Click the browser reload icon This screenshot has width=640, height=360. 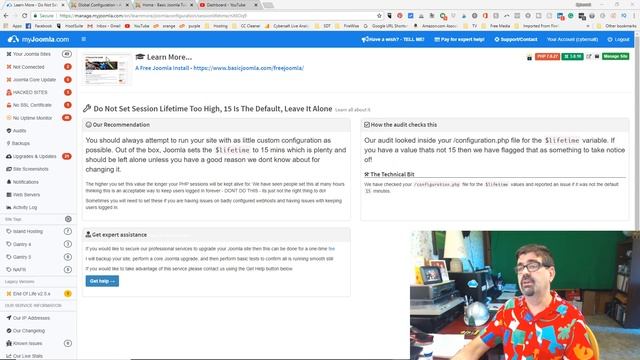tap(24, 16)
